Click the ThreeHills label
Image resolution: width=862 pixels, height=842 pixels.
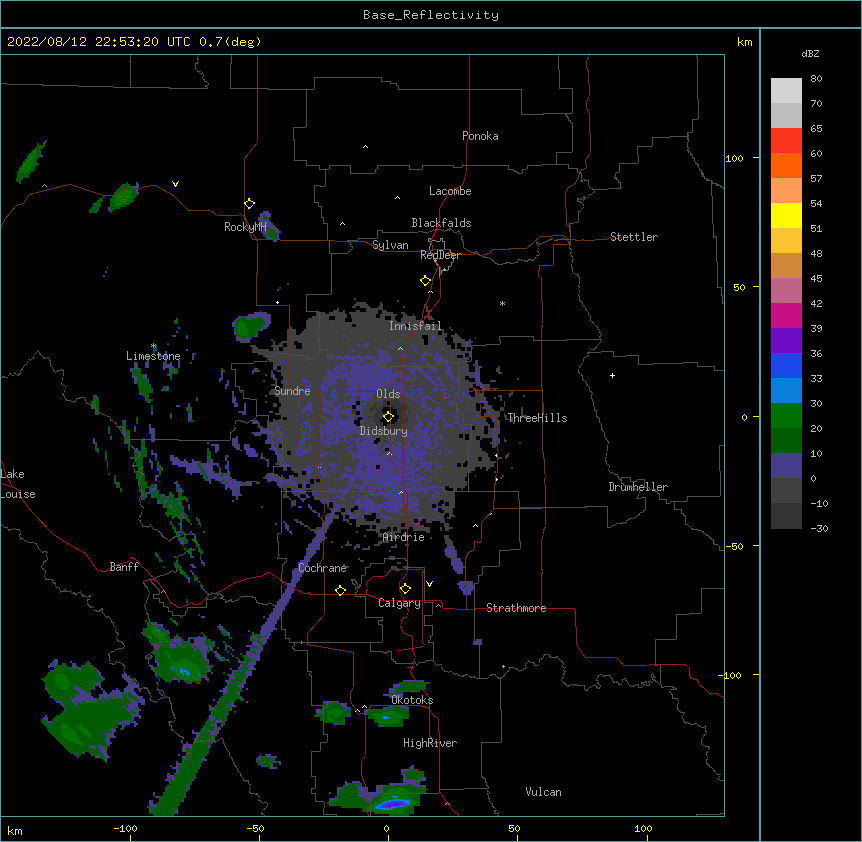(x=537, y=418)
